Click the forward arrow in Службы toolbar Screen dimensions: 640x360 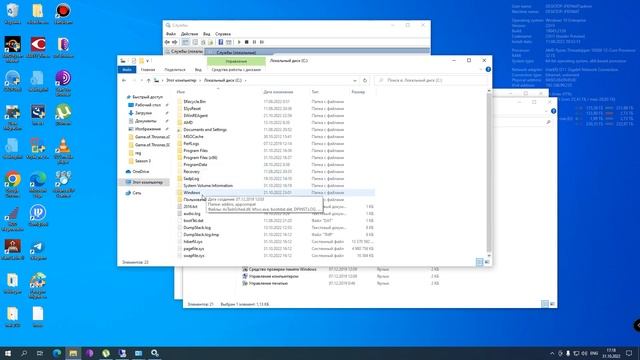coord(175,42)
